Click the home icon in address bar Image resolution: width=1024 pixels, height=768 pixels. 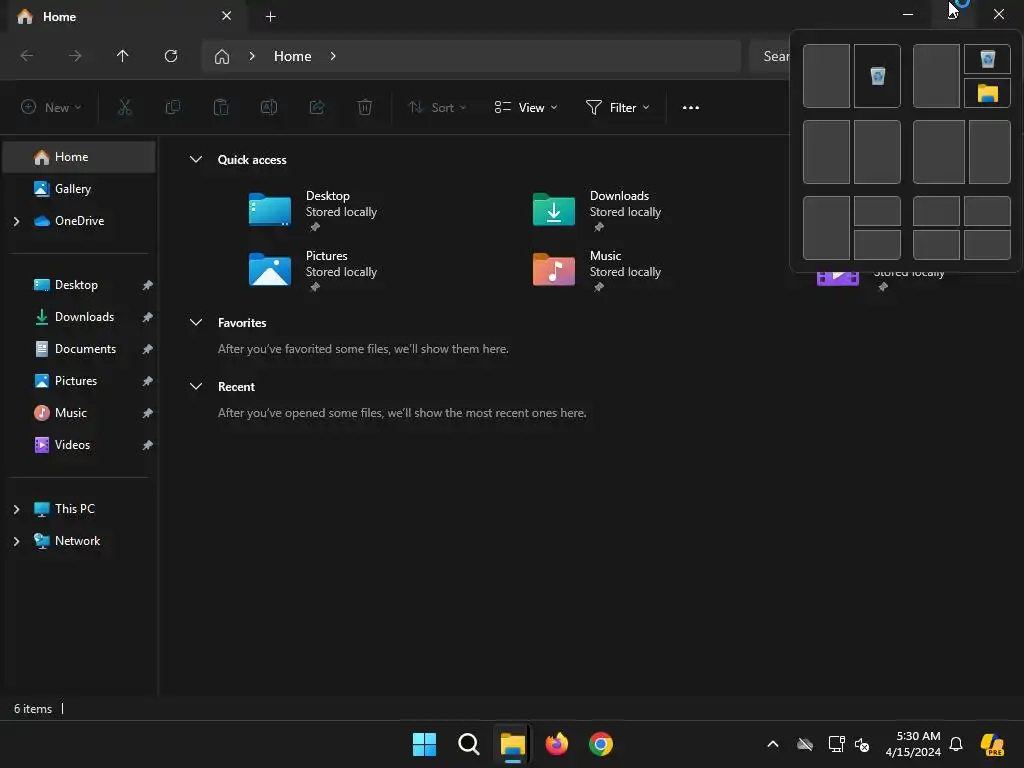coord(222,57)
